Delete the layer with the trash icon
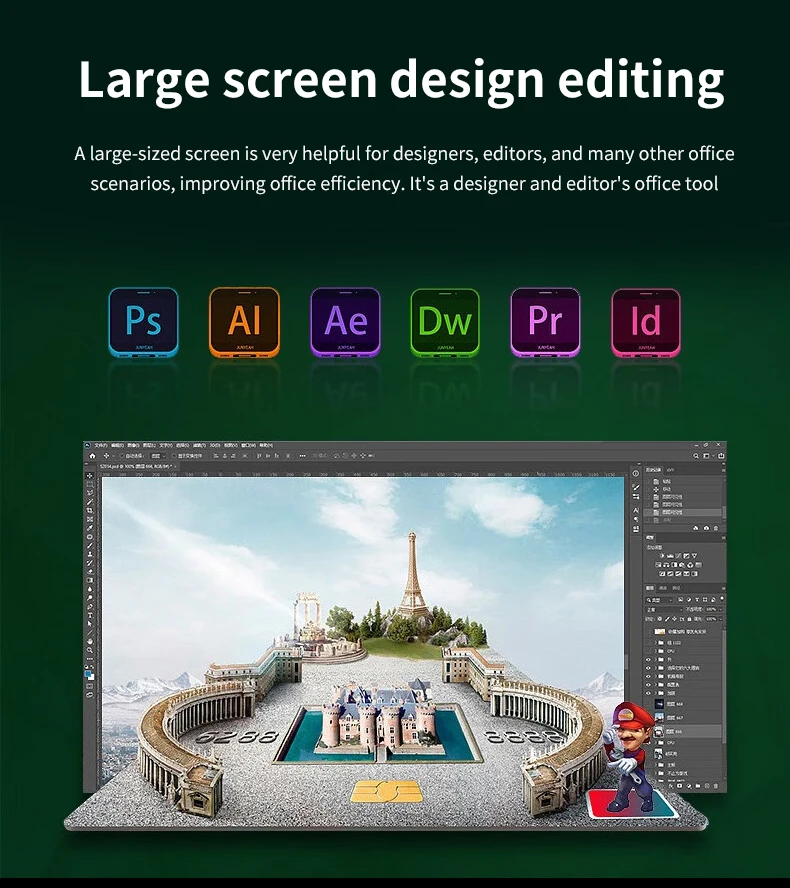Viewport: 790px width, 888px height. 716,786
